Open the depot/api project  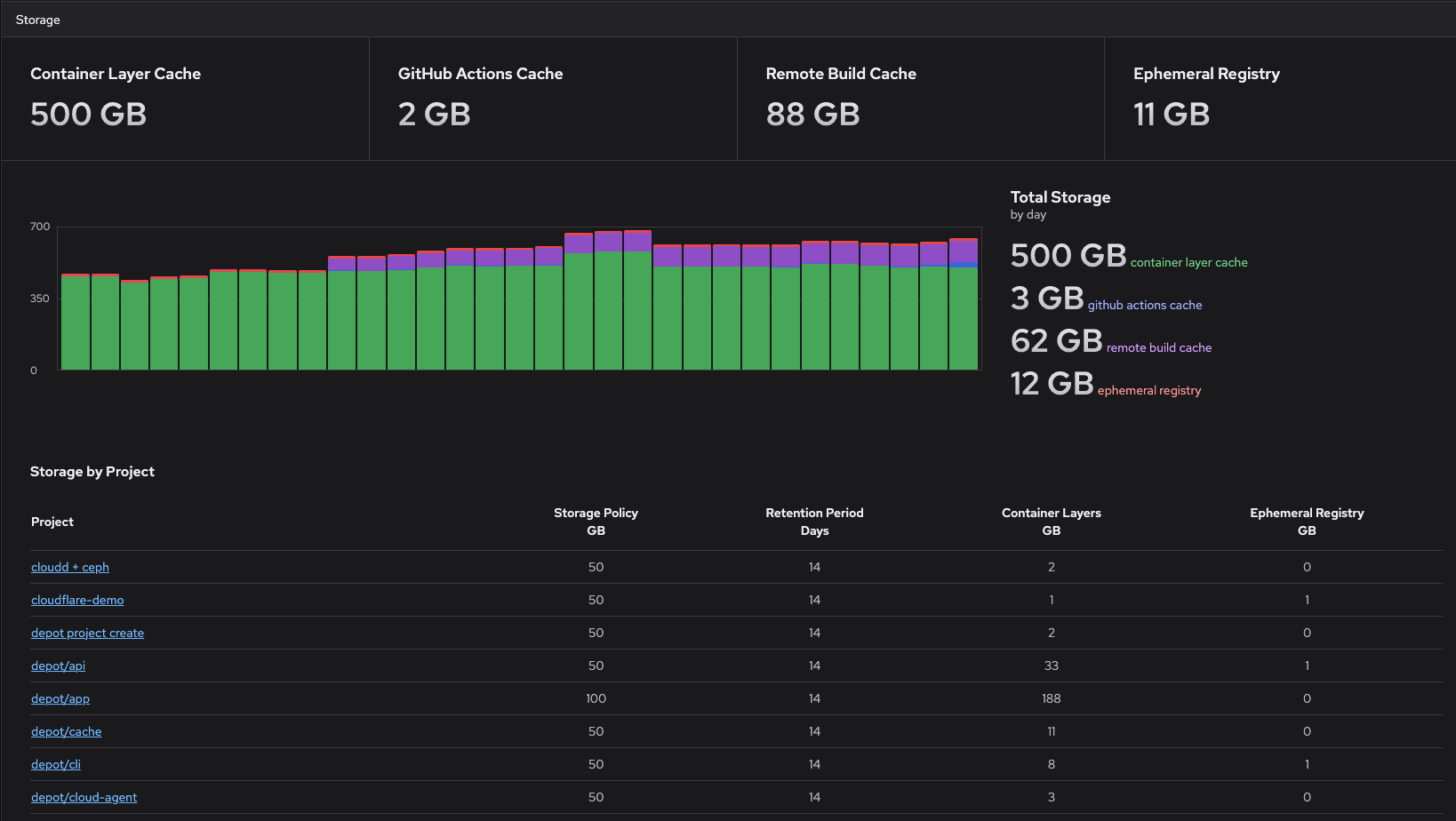tap(58, 666)
